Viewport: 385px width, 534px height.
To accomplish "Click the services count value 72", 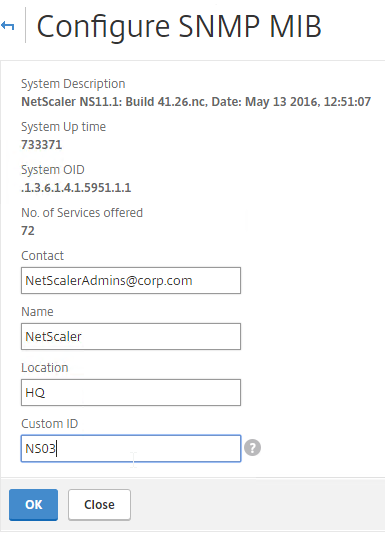I will click(x=28, y=231).
